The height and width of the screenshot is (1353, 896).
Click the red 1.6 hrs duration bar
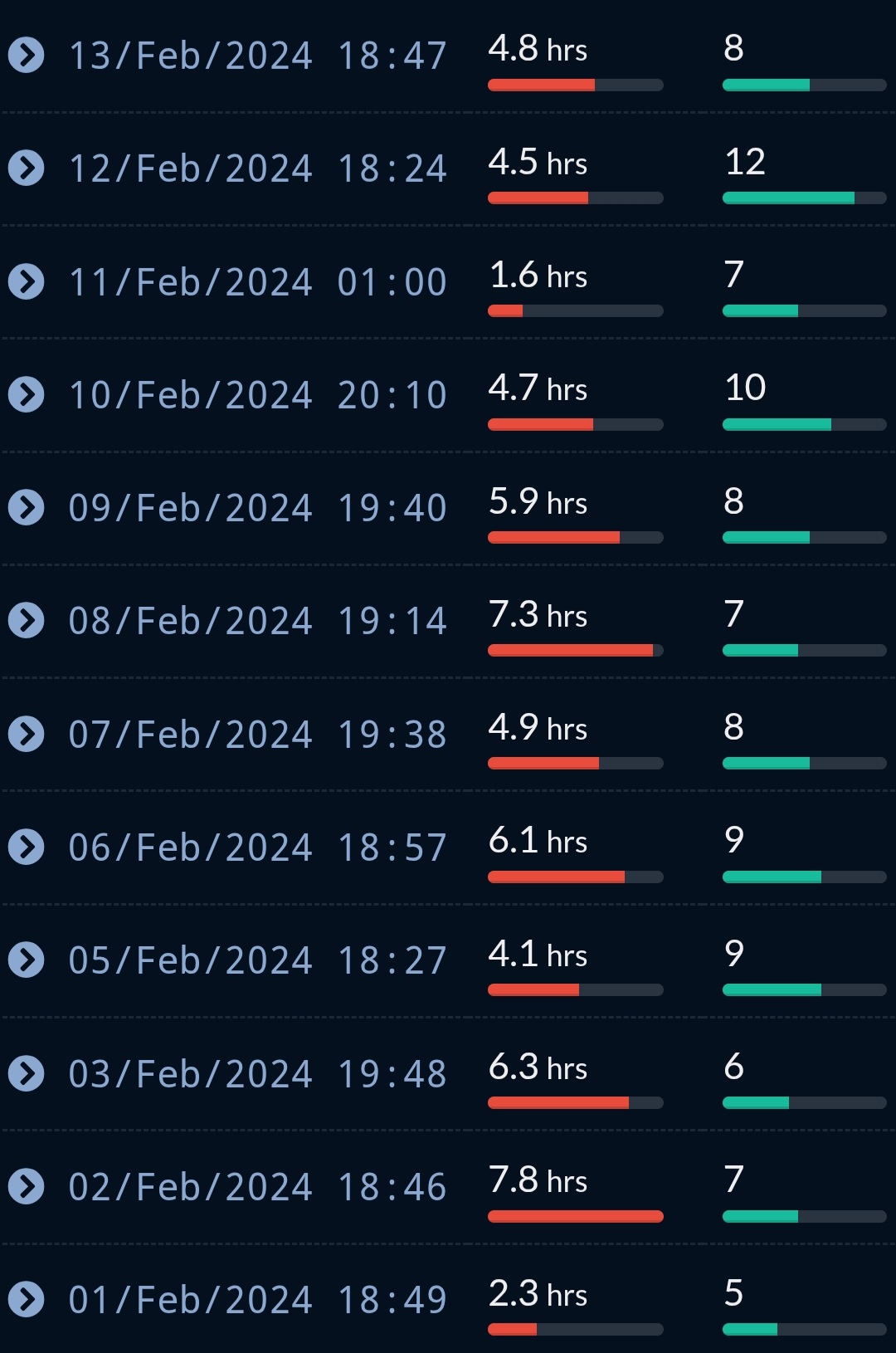pos(505,310)
